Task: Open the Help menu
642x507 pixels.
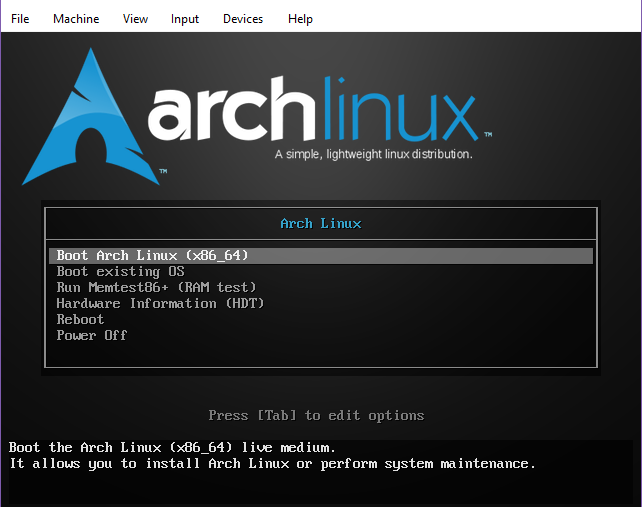Action: [300, 19]
